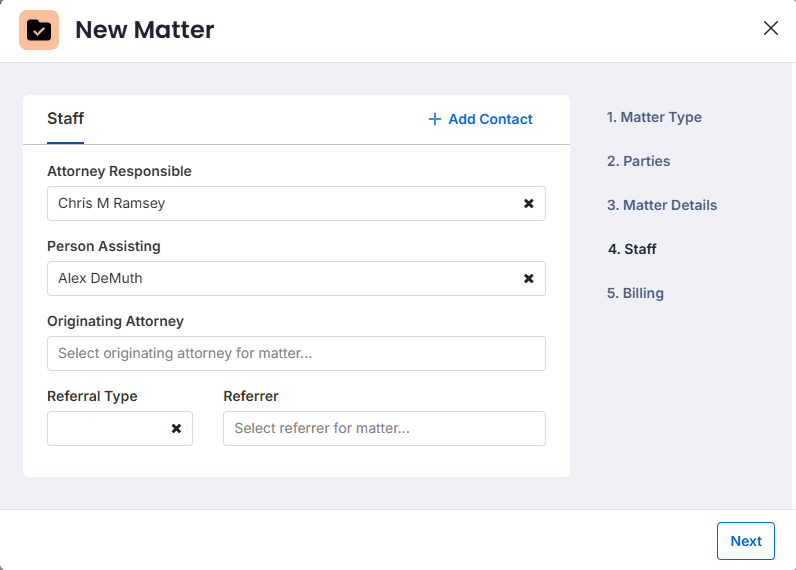Click the Add Contact link
Screen dimensions: 796x570
click(x=480, y=119)
